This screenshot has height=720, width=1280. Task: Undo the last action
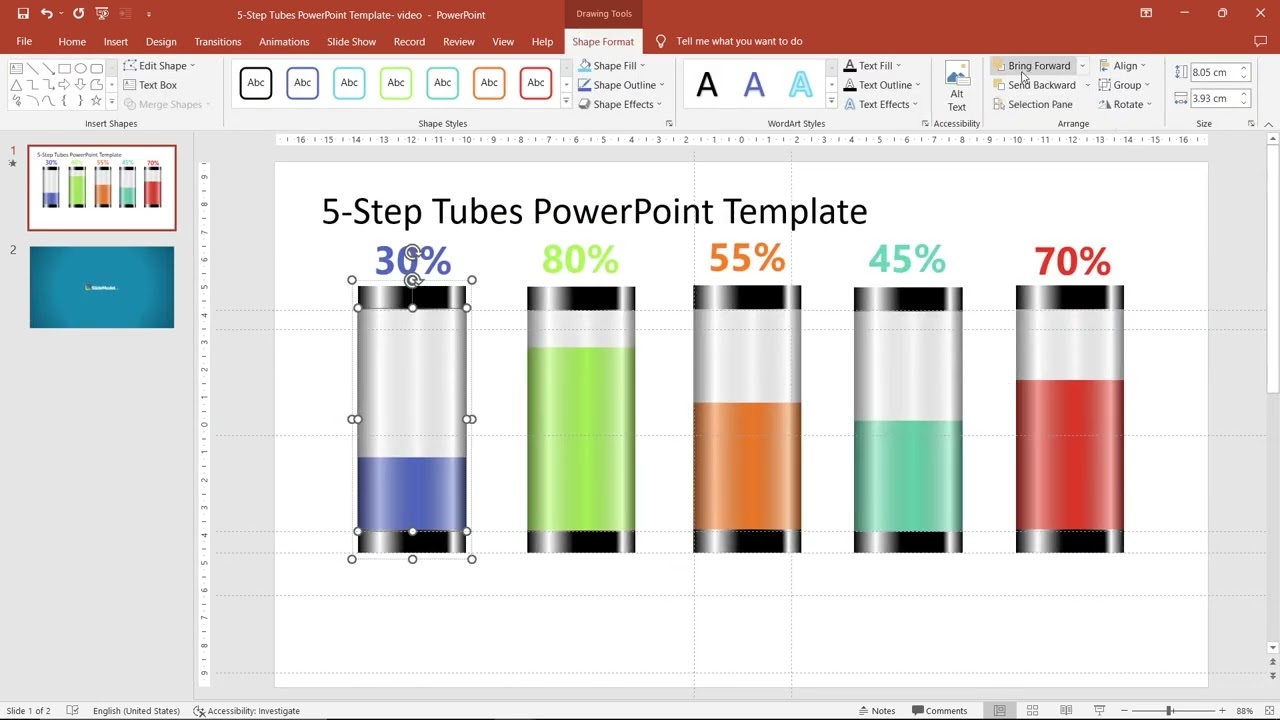(x=46, y=14)
